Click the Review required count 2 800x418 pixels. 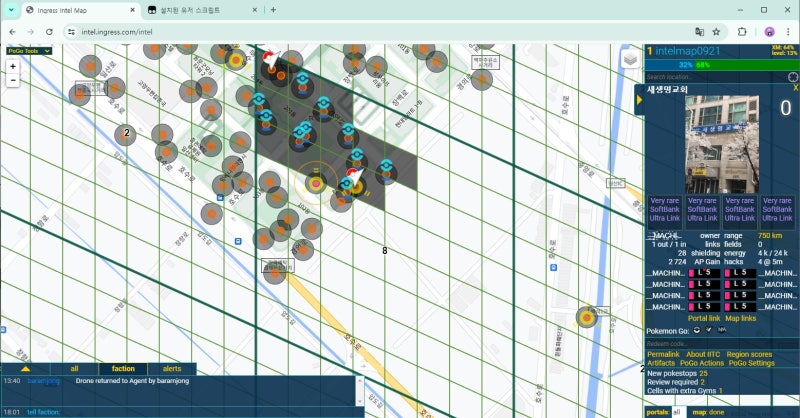[703, 382]
